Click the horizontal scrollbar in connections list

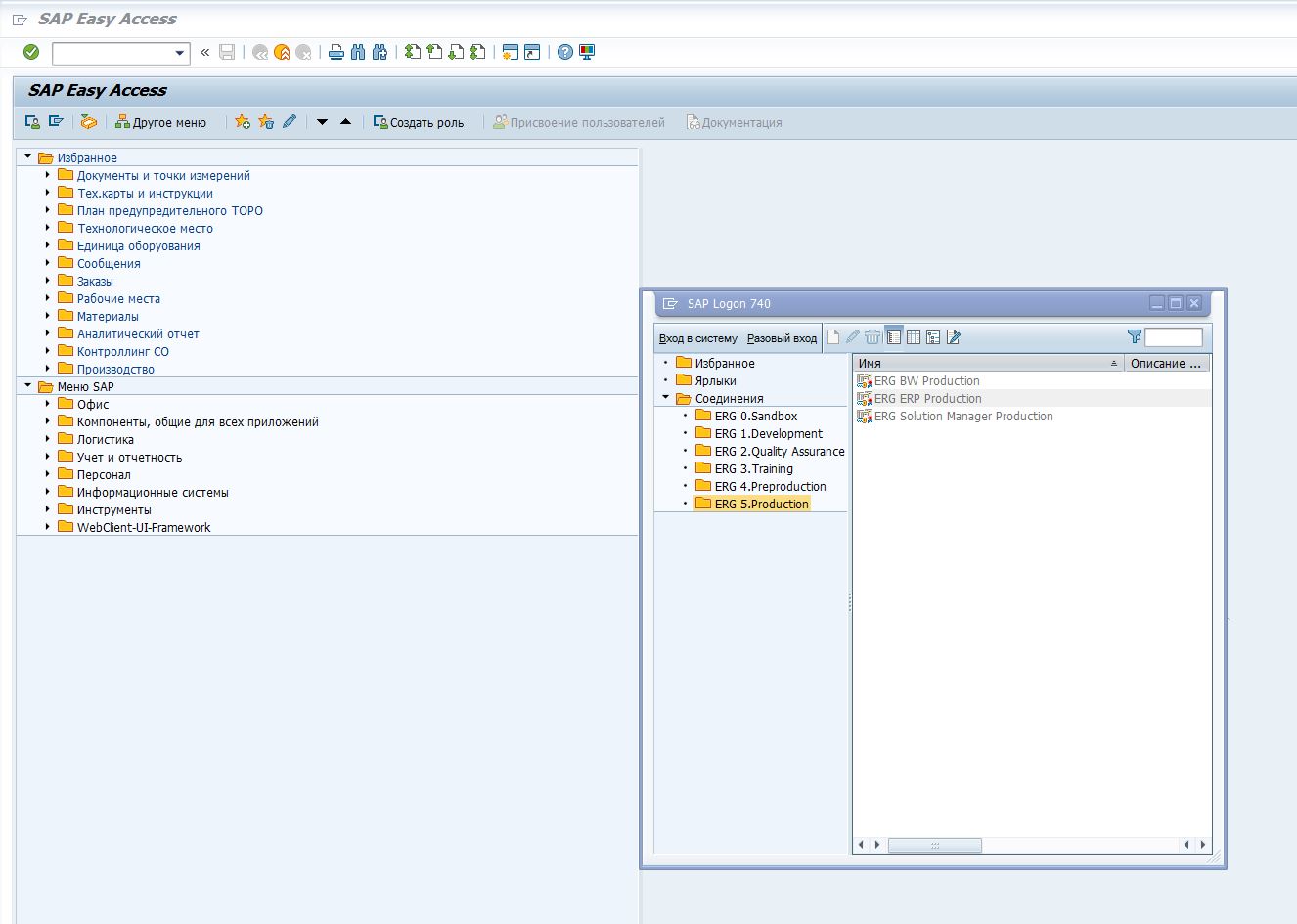[934, 845]
